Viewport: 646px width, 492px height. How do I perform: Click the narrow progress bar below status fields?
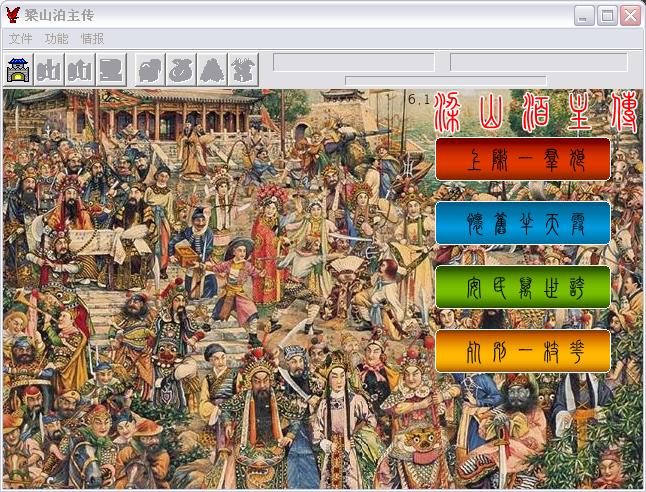click(445, 80)
